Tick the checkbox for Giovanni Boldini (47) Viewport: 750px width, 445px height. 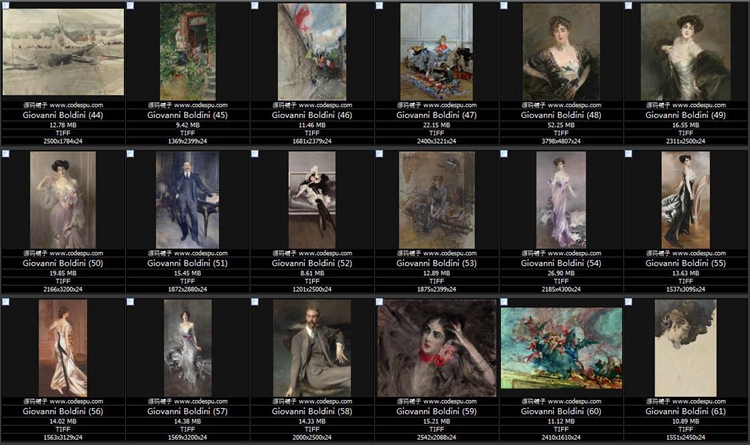click(x=379, y=6)
